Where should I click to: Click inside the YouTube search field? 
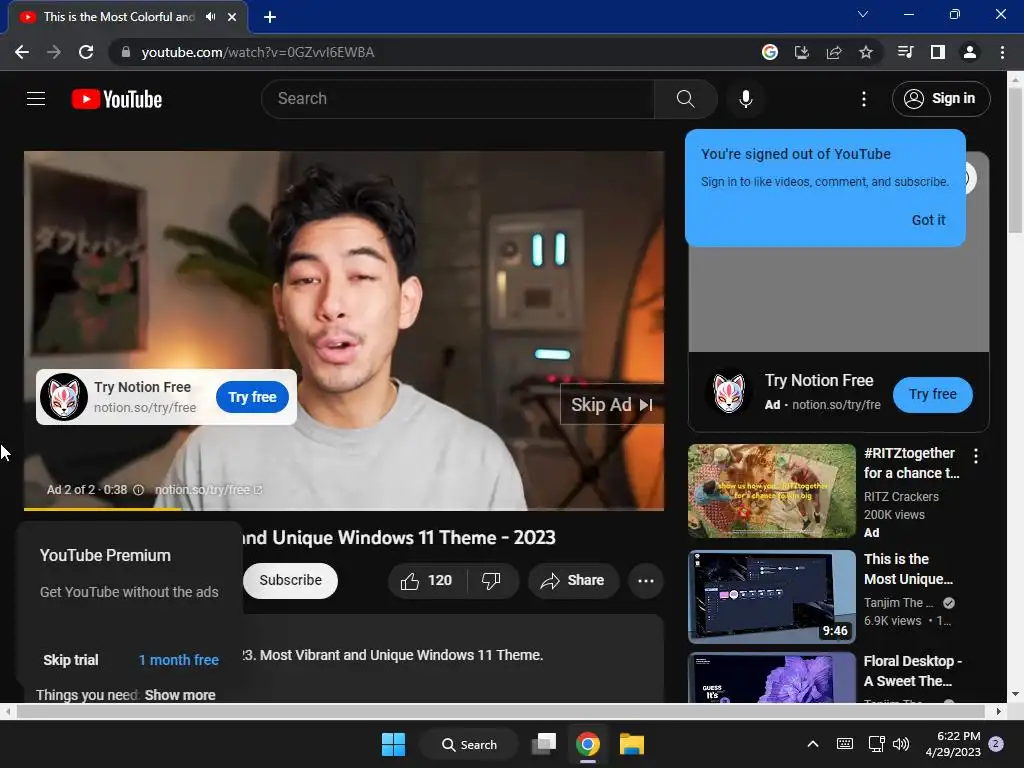pyautogui.click(x=458, y=99)
